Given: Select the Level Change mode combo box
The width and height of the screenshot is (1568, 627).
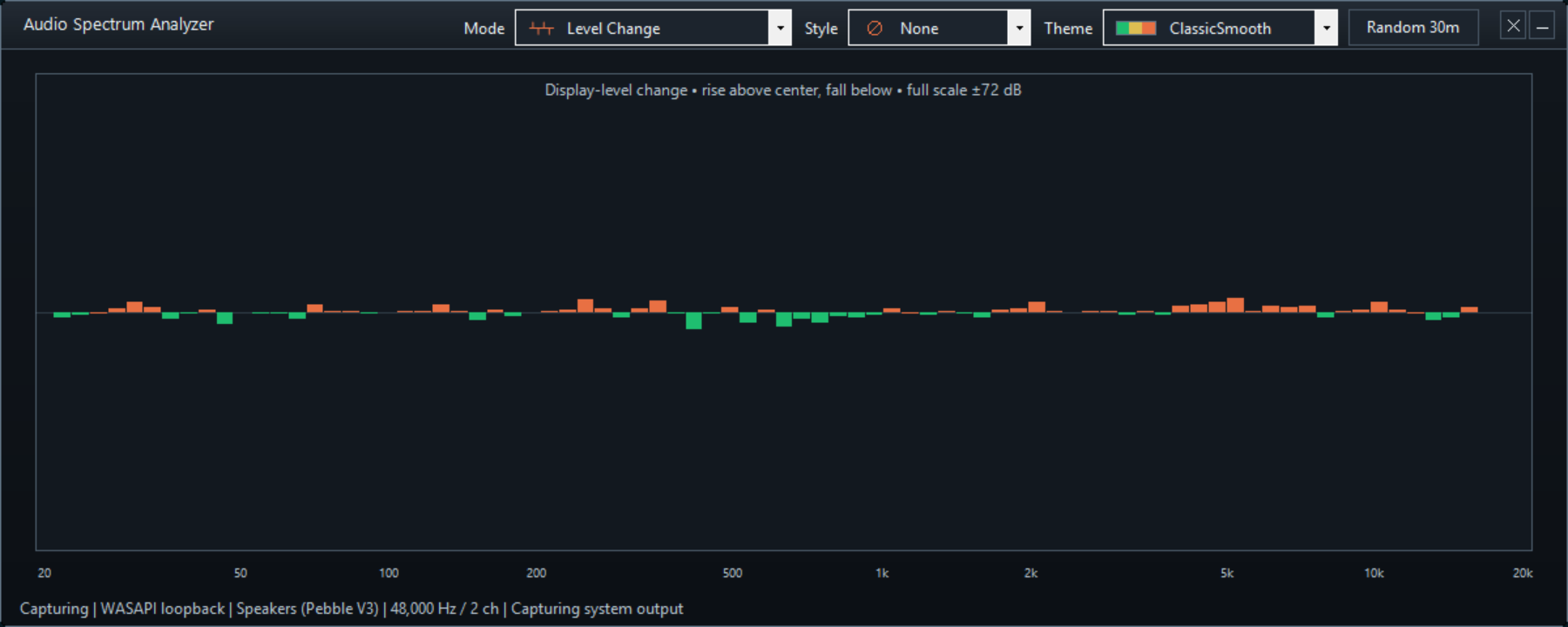Looking at the screenshot, I should click(653, 28).
